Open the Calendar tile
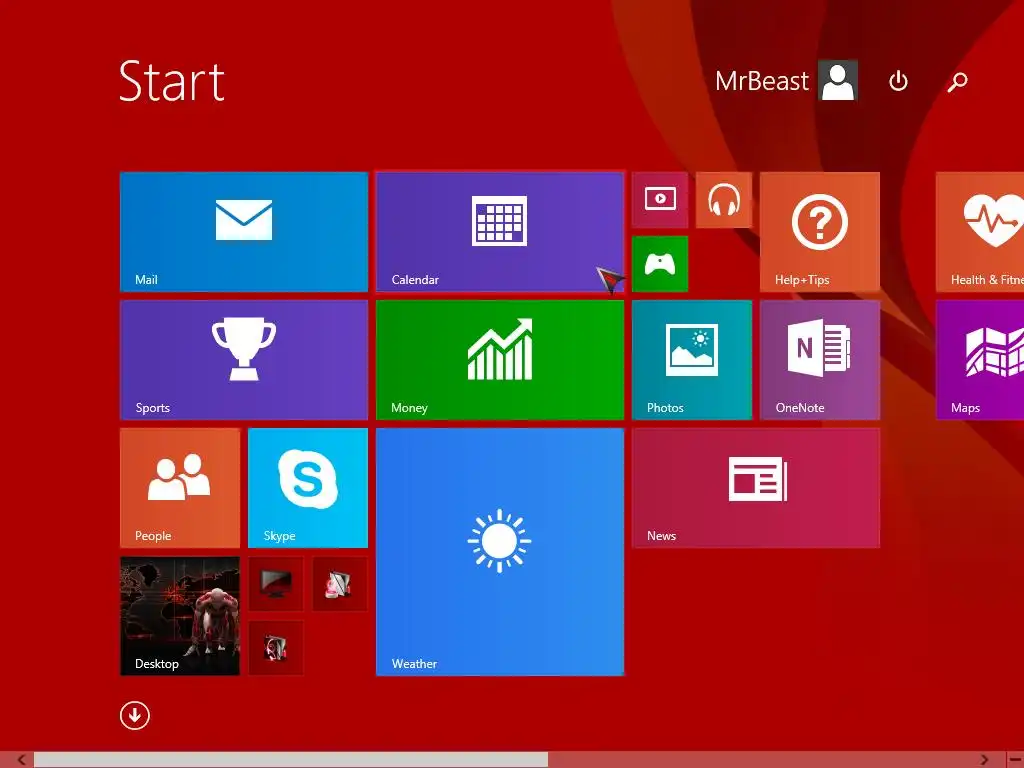Image resolution: width=1024 pixels, height=768 pixels. tap(500, 232)
